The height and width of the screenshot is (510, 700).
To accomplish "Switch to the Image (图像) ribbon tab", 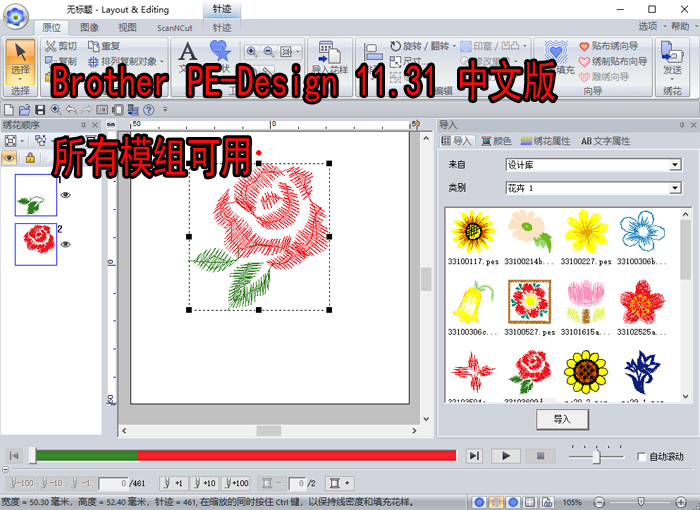I will point(89,28).
